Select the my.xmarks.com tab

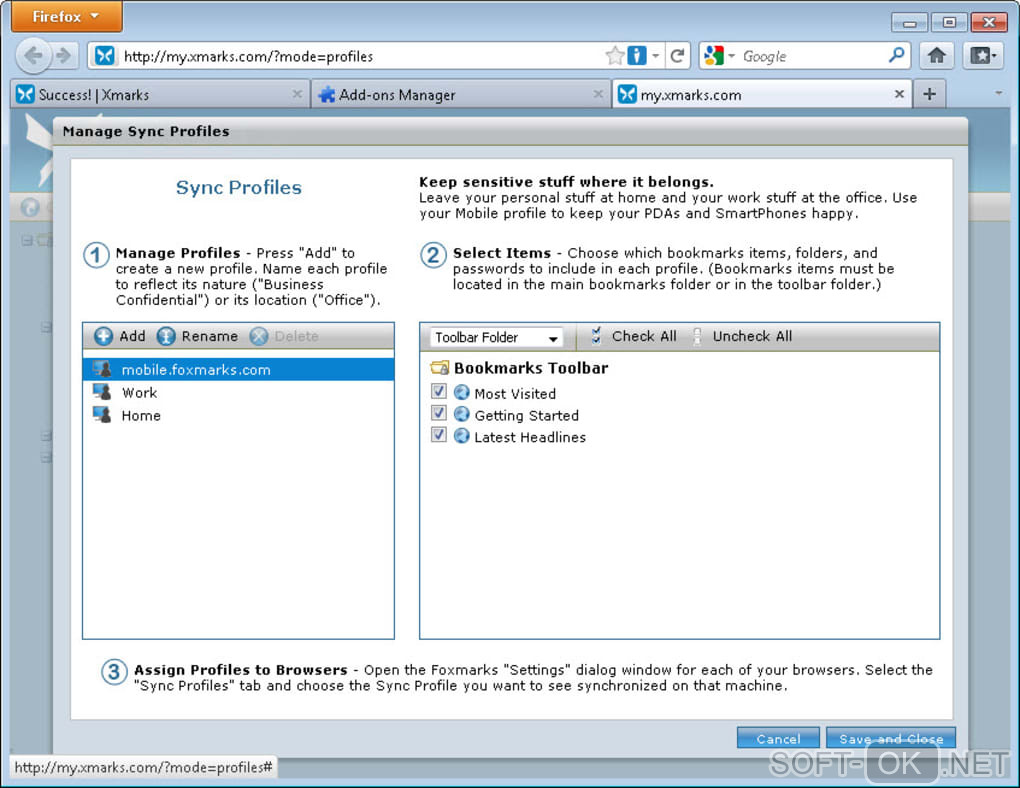pos(762,95)
